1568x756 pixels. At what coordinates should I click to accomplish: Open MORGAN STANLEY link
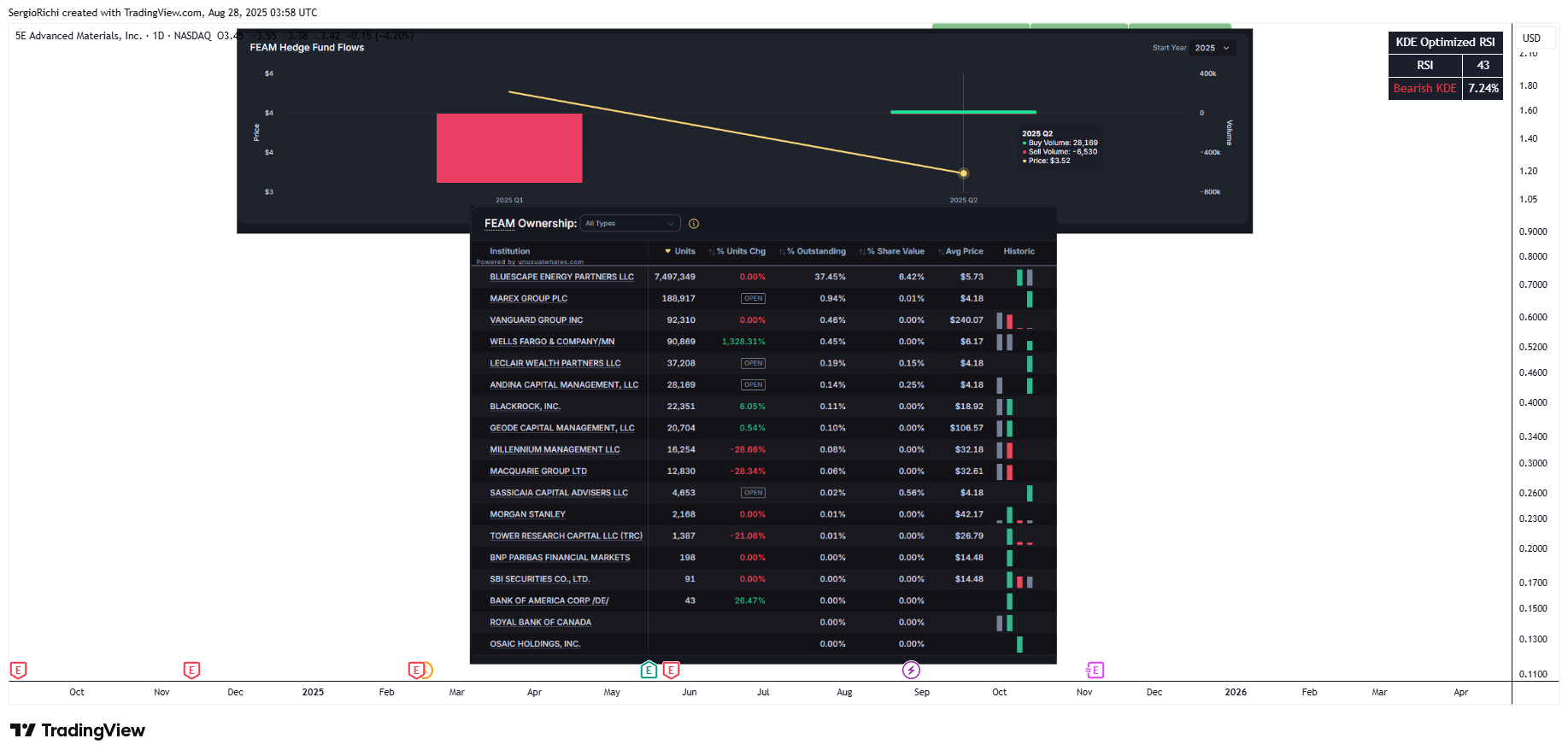click(x=527, y=514)
